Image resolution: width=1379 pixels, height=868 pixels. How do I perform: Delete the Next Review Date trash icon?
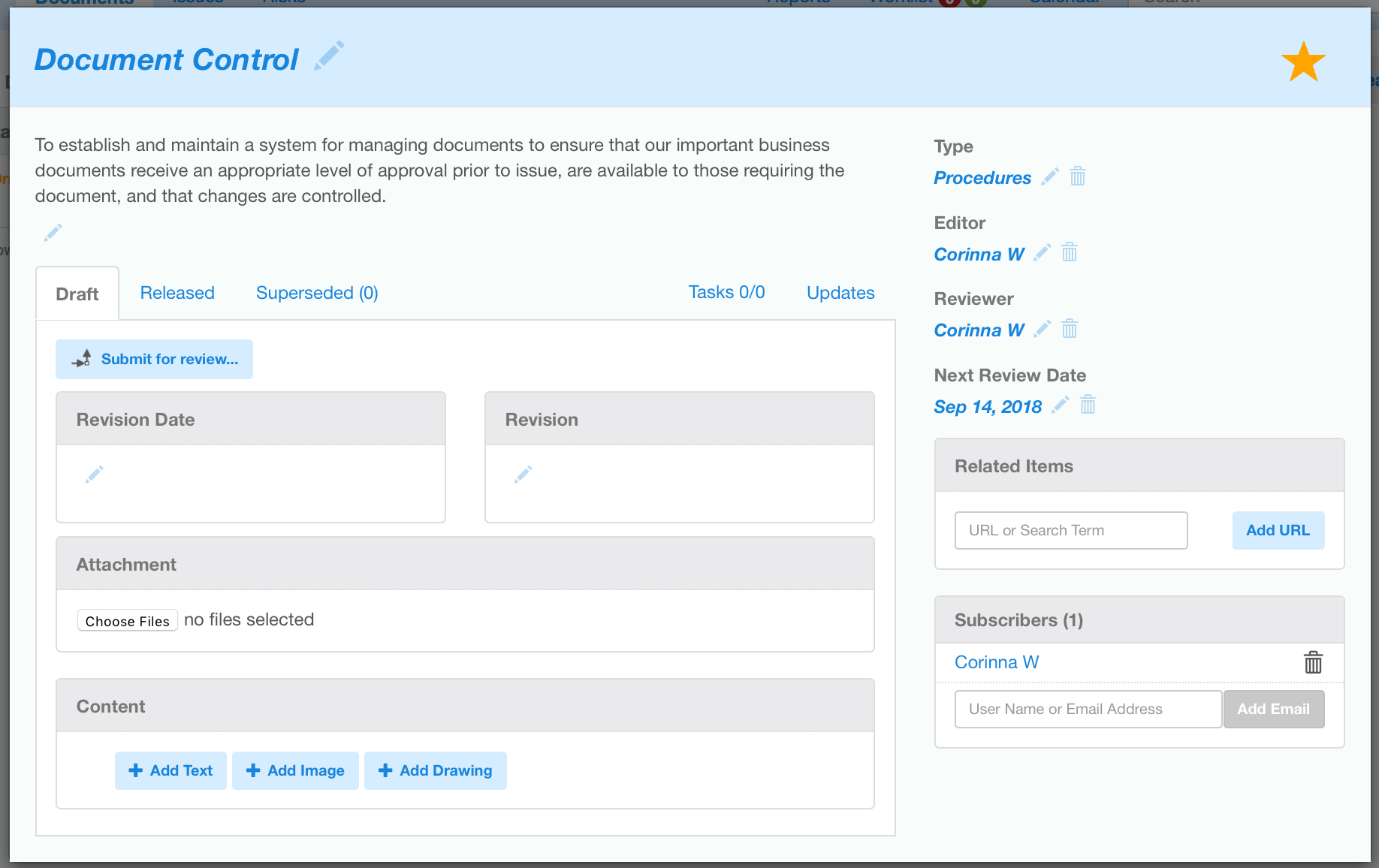click(1088, 405)
